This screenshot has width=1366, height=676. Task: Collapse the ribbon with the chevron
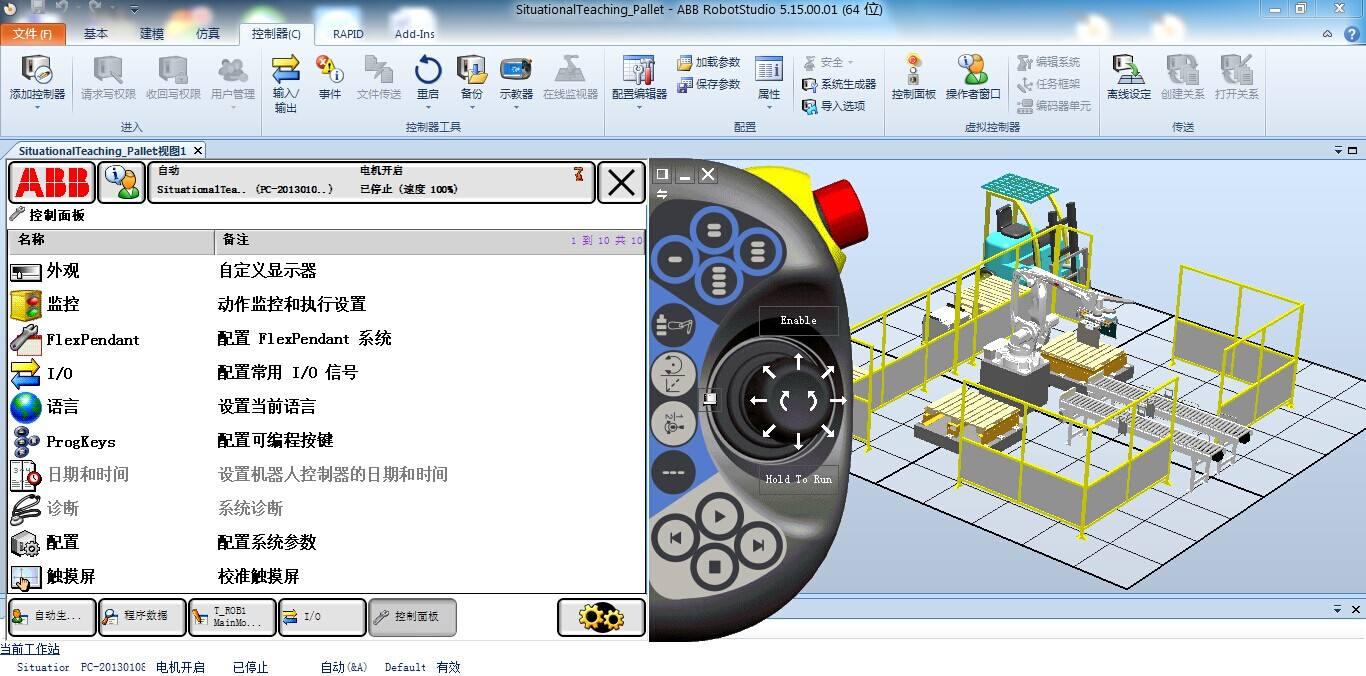pyautogui.click(x=1328, y=33)
